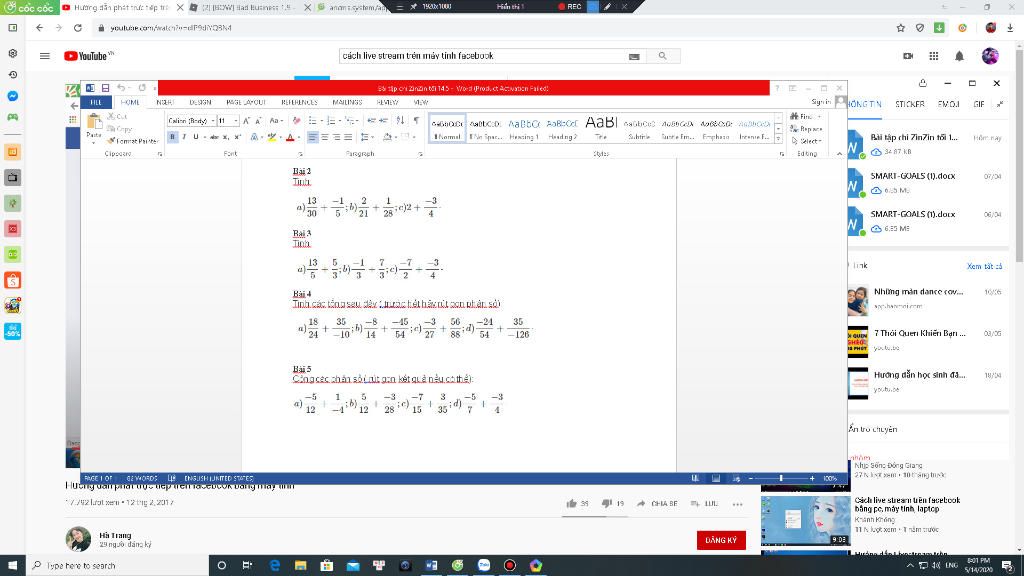Open YouTube apps grid icon

[x=934, y=56]
